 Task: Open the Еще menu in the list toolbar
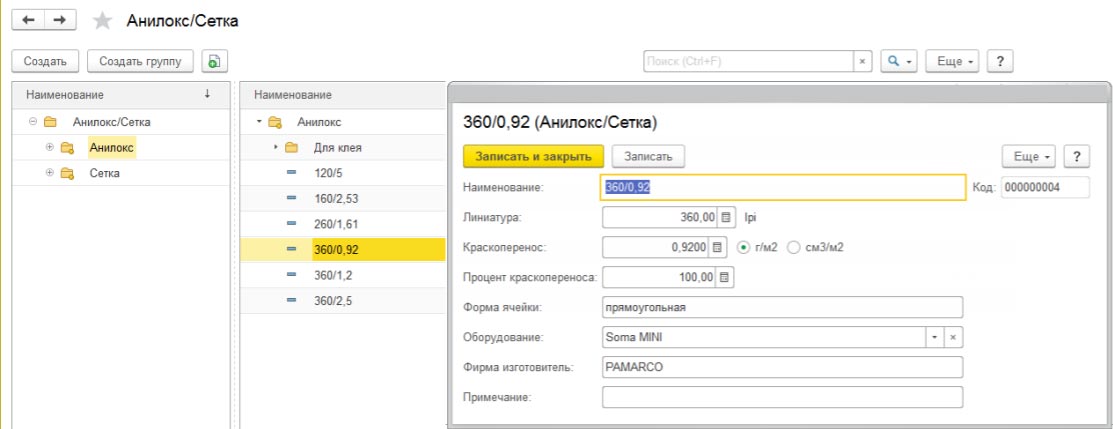(953, 61)
